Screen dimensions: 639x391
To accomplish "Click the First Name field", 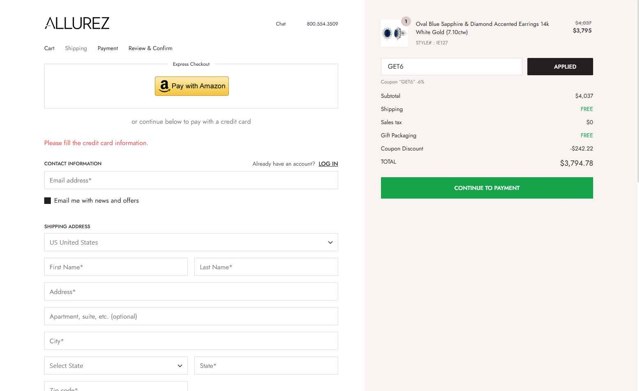I will [x=116, y=267].
